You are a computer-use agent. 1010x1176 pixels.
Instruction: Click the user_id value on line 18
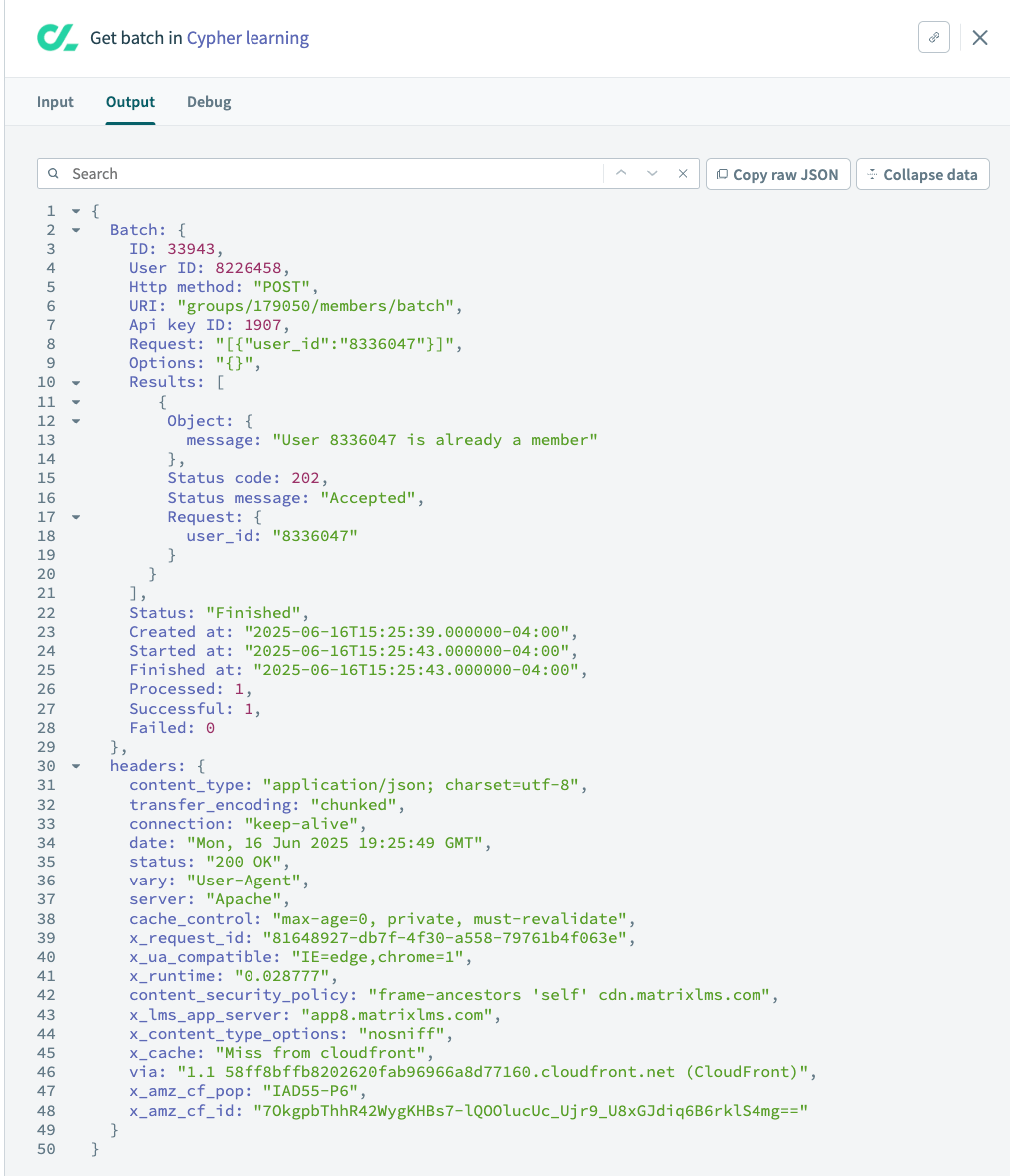click(315, 536)
